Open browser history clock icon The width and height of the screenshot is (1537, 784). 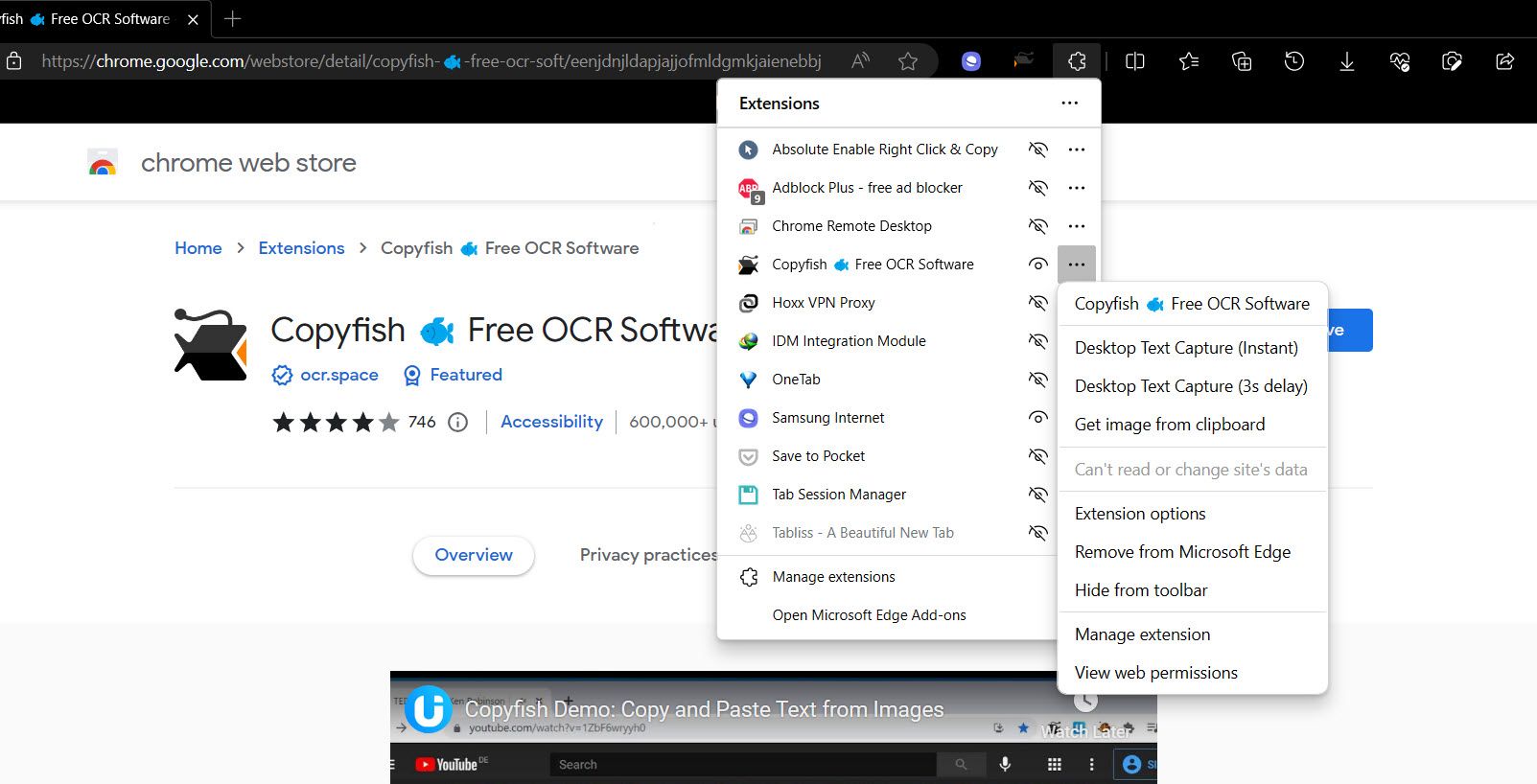pos(1293,61)
